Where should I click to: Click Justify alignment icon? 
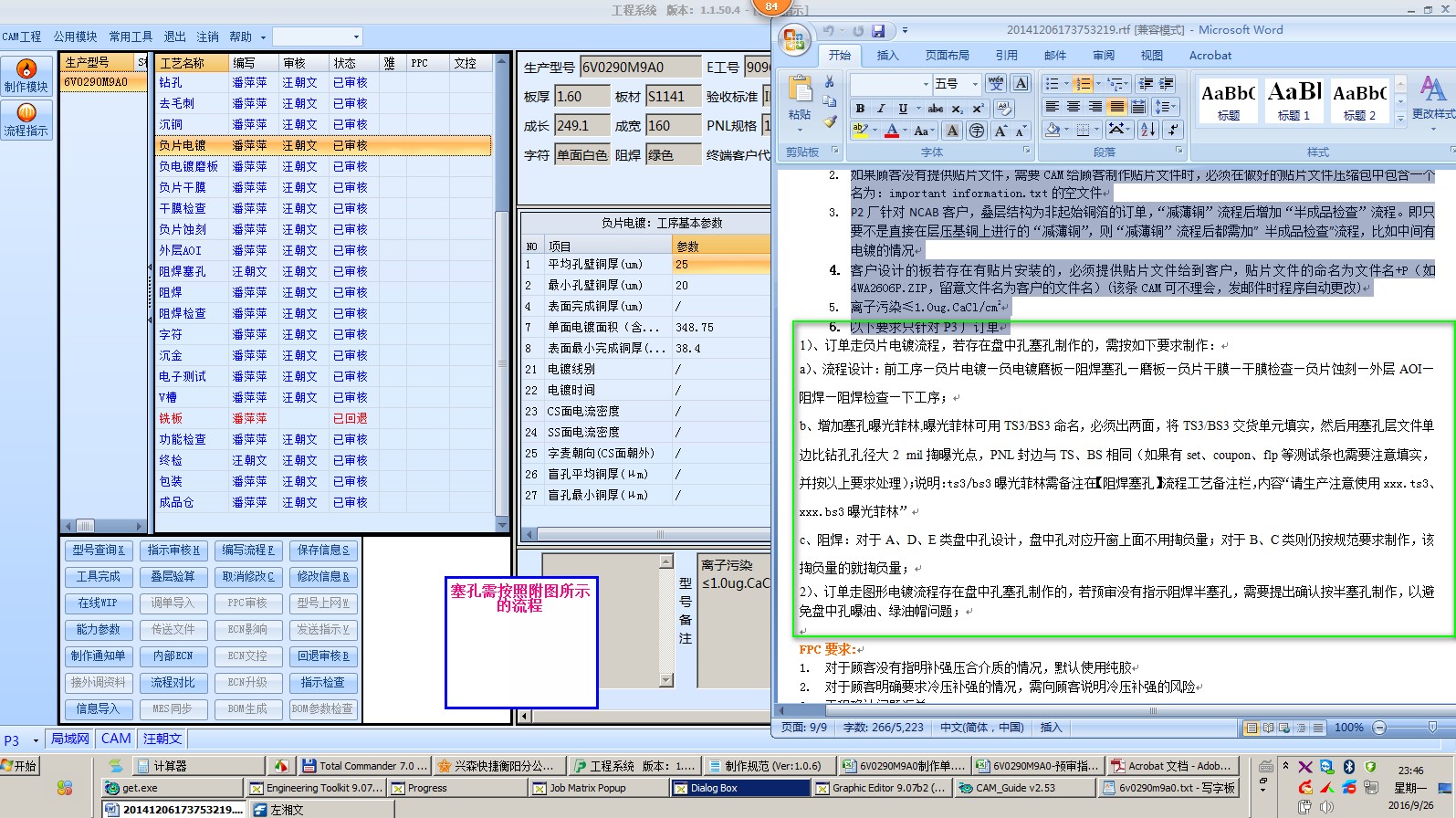click(1116, 107)
